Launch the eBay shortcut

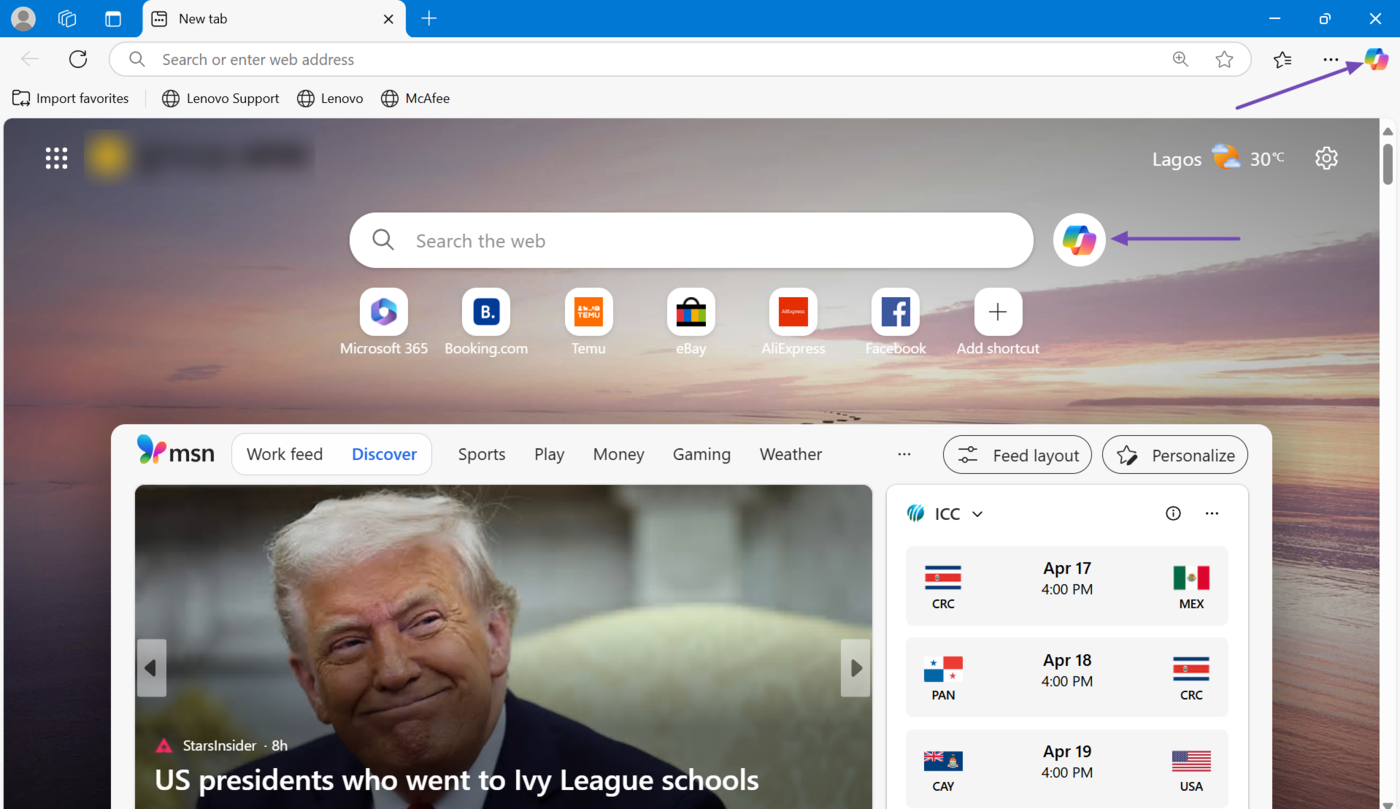(x=691, y=312)
